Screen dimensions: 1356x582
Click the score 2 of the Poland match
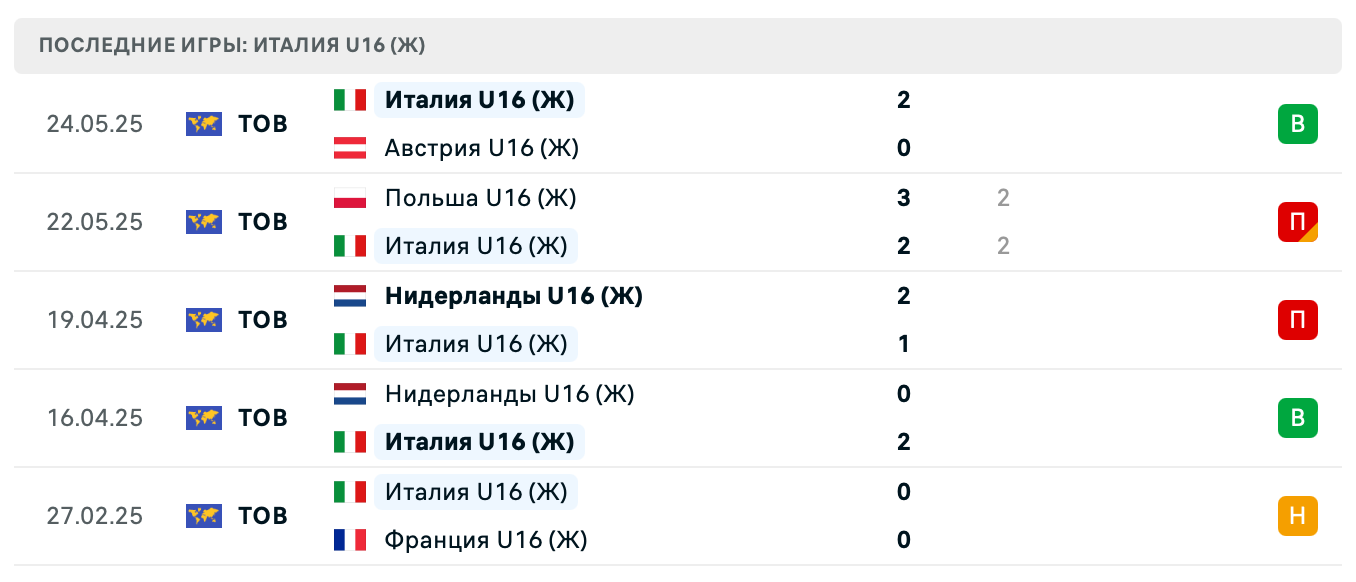click(x=903, y=245)
